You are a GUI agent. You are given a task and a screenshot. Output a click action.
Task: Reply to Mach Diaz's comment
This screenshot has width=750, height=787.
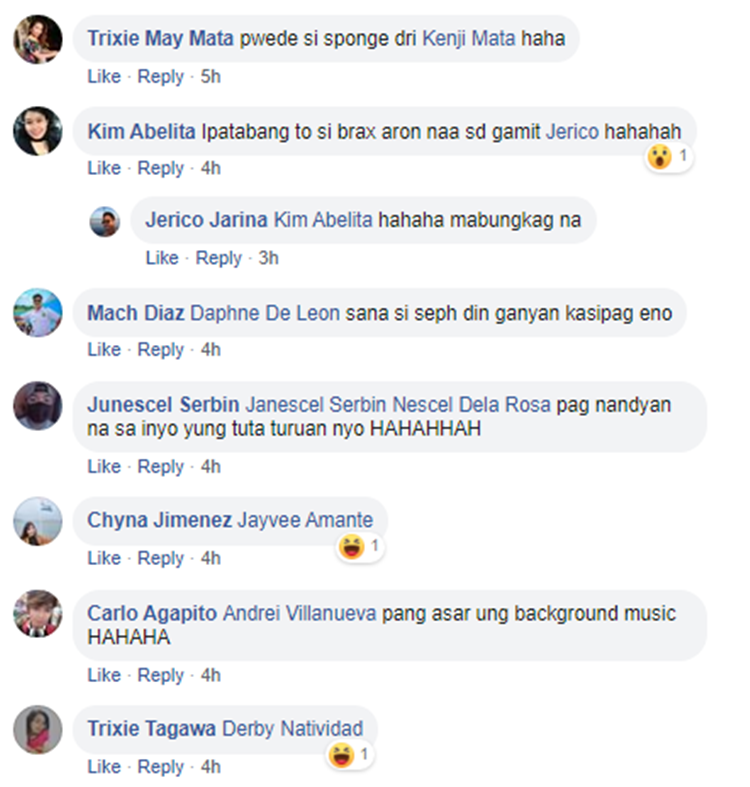[x=161, y=350]
